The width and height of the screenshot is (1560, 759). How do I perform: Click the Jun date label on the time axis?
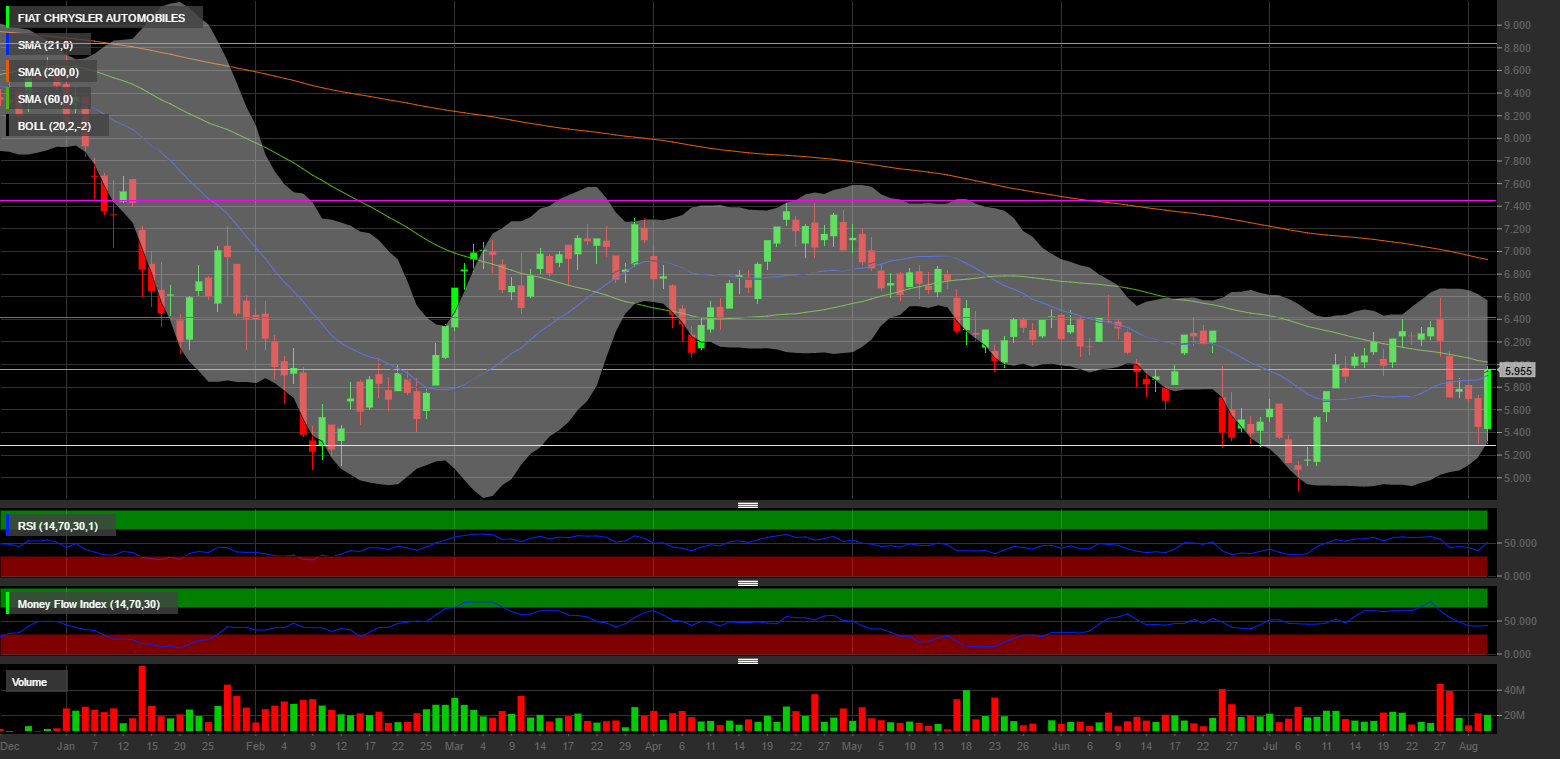coord(1061,746)
